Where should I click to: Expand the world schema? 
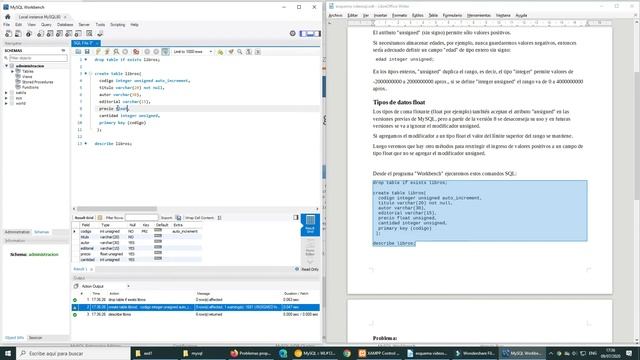[x=7, y=103]
